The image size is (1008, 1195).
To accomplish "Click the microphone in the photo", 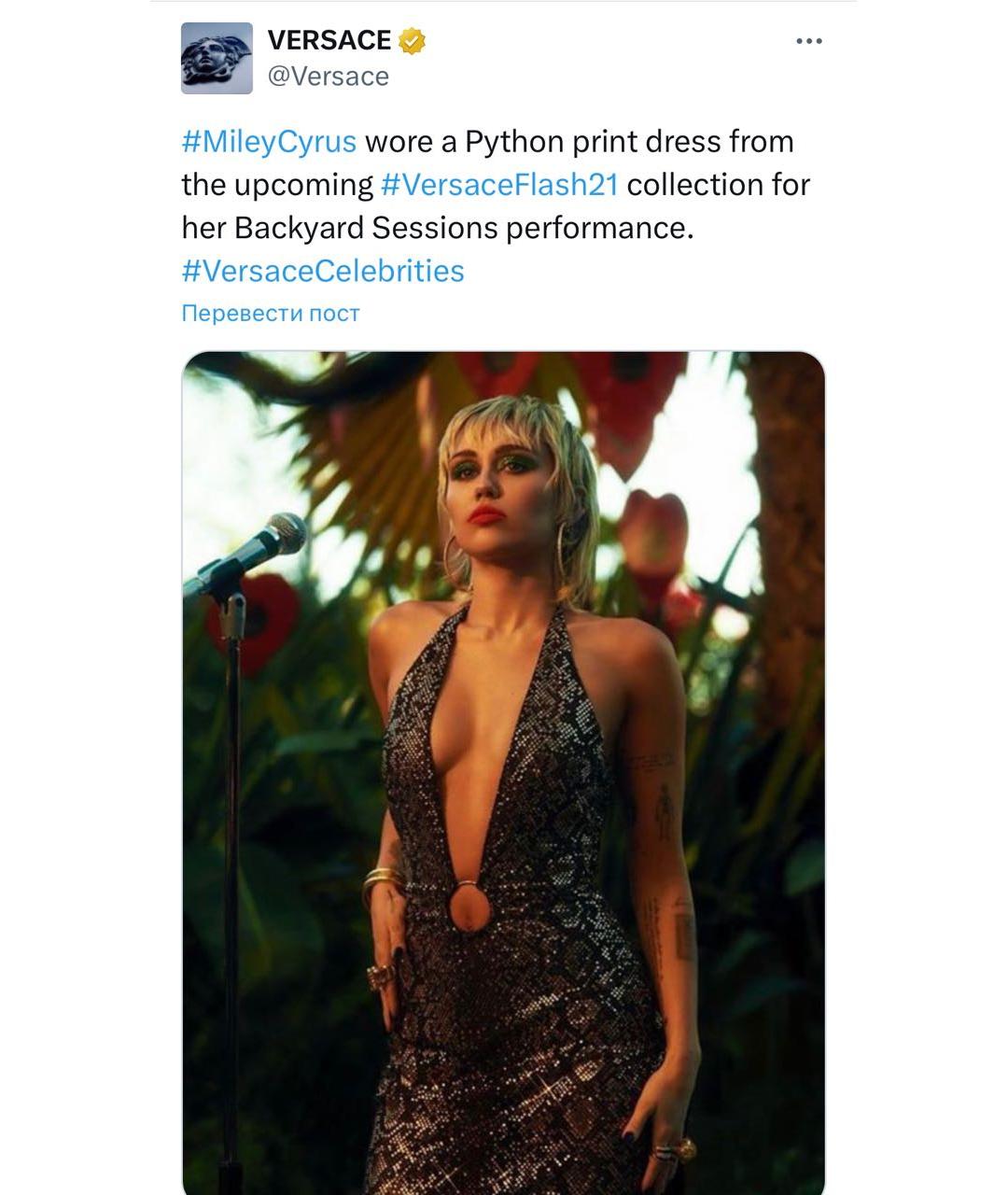I will point(271,541).
